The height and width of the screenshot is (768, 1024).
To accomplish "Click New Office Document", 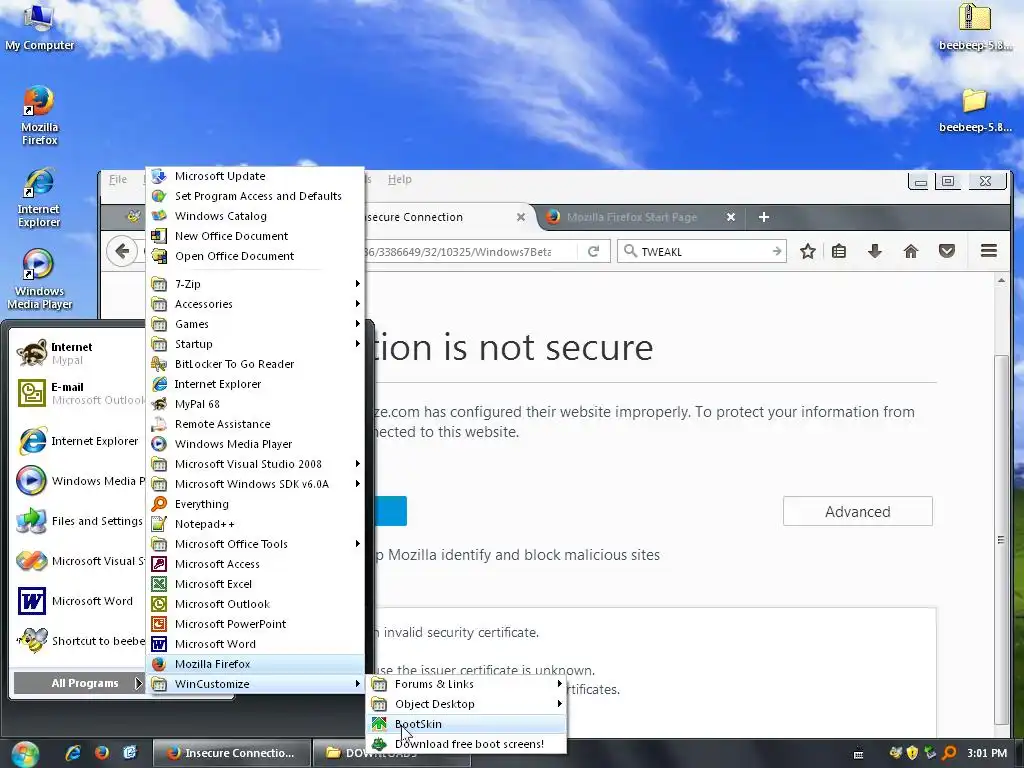I will pos(255,236).
